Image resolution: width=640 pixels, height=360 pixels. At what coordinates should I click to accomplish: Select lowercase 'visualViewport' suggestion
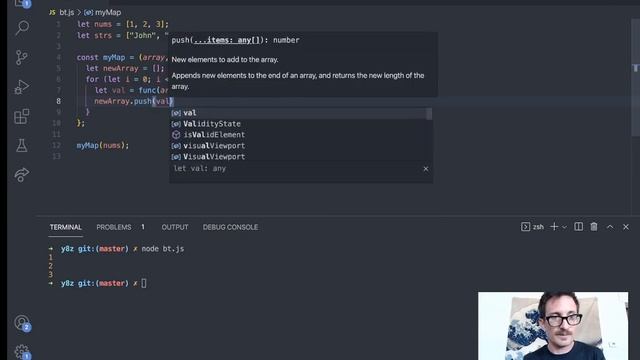(300, 146)
